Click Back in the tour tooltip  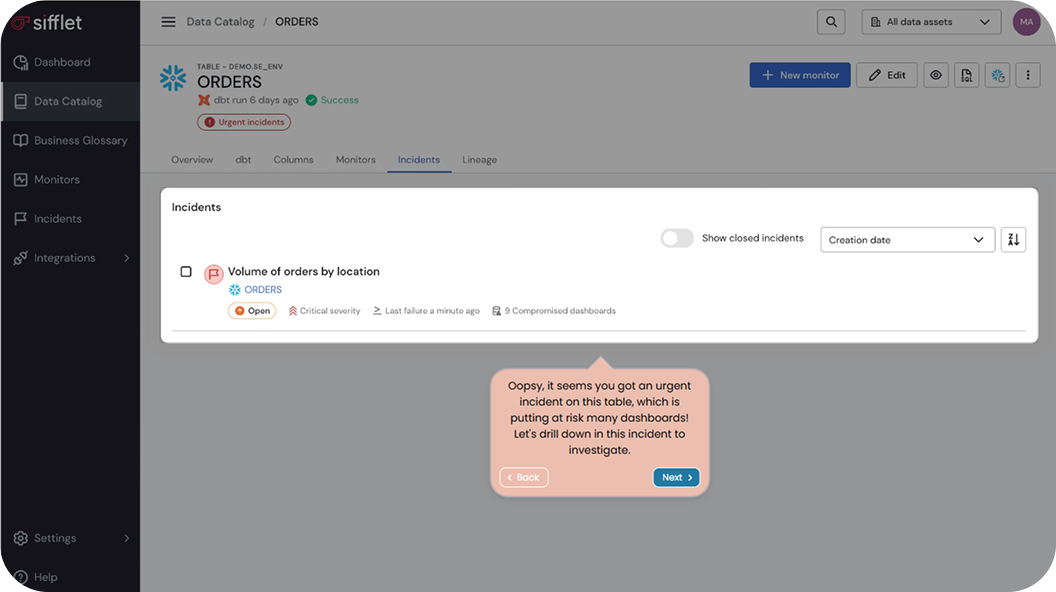524,477
